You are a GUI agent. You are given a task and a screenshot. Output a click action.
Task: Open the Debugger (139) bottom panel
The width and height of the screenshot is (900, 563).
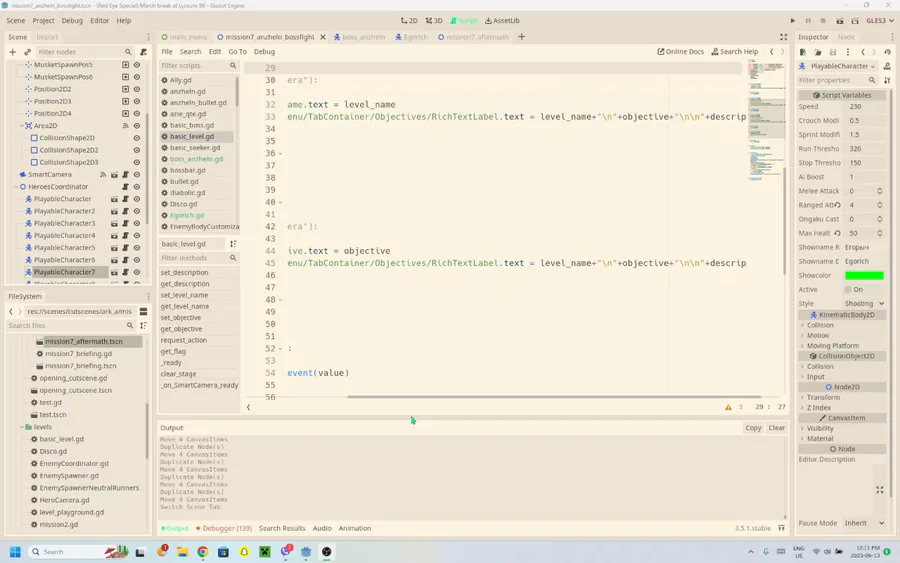coord(224,528)
